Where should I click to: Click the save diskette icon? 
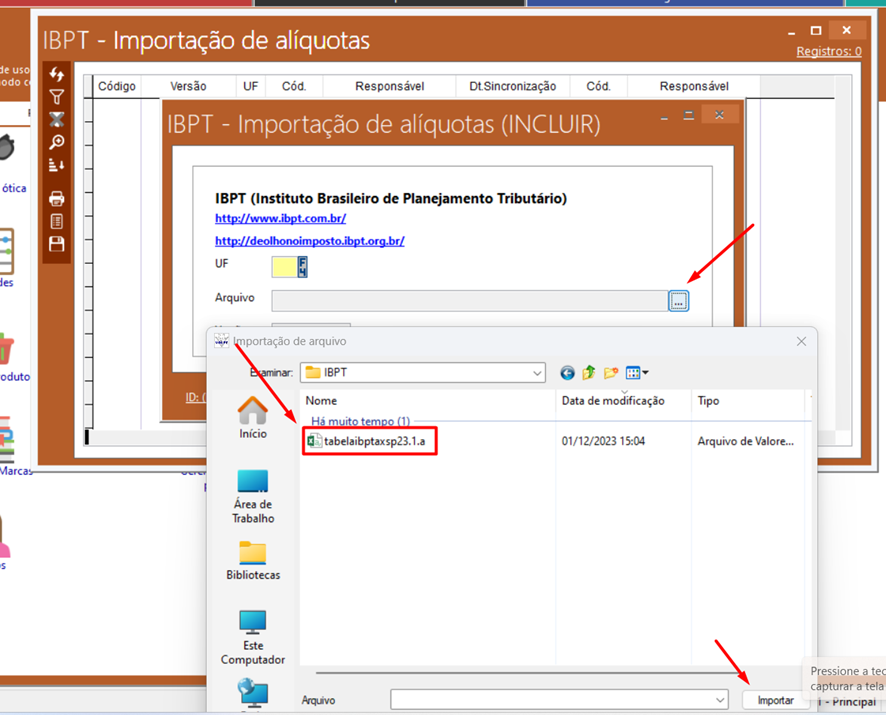[x=57, y=244]
